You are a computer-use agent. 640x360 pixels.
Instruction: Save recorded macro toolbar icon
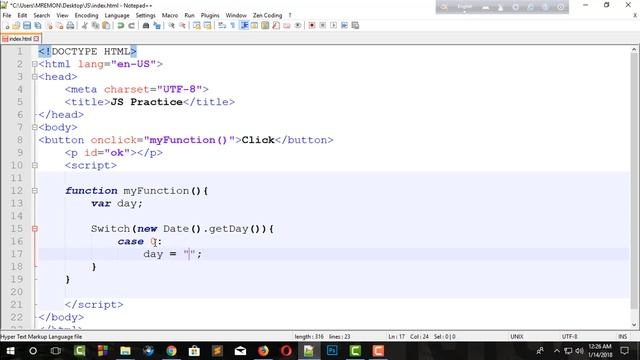[x=356, y=25]
